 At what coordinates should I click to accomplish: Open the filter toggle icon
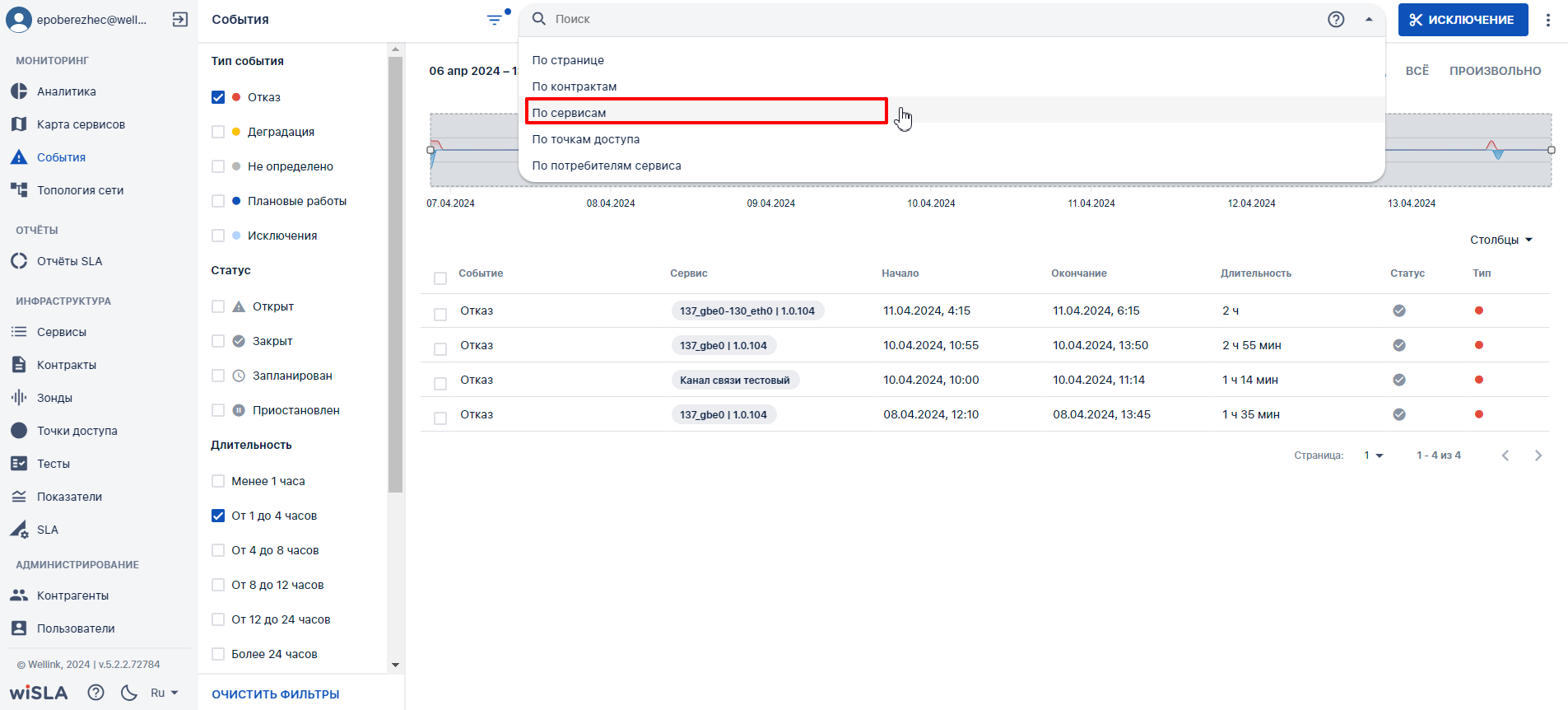click(x=495, y=20)
